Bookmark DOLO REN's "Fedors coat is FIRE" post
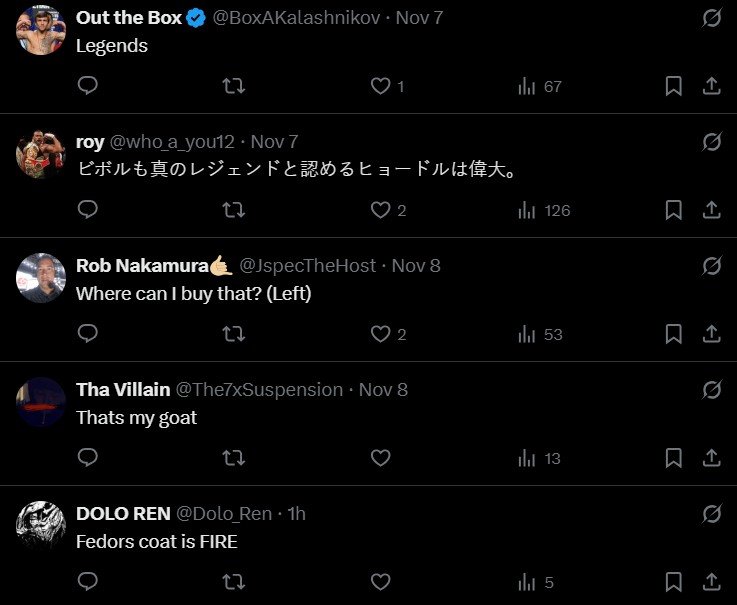The height and width of the screenshot is (605, 737). 674,583
